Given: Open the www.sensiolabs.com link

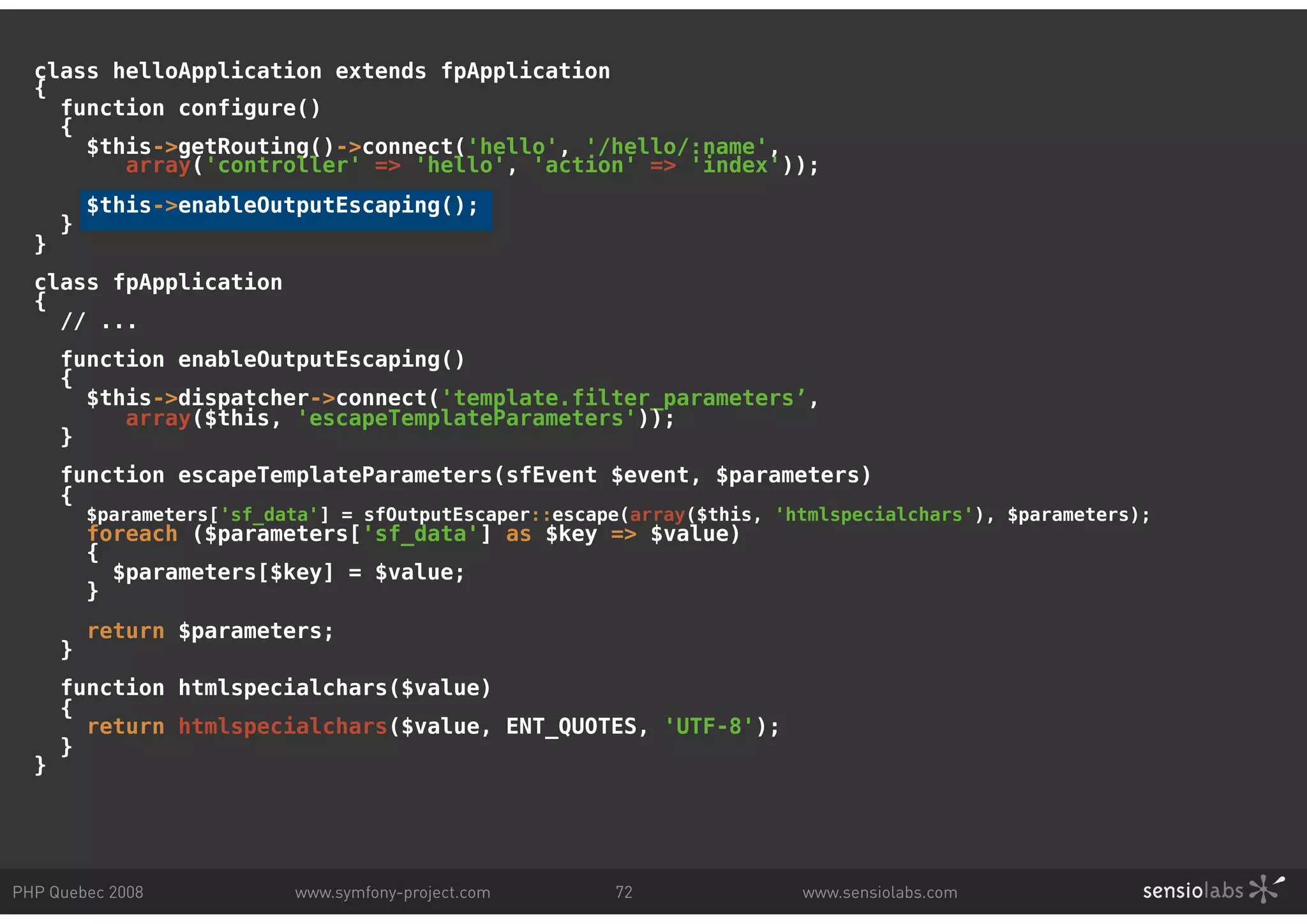Looking at the screenshot, I should tap(879, 892).
